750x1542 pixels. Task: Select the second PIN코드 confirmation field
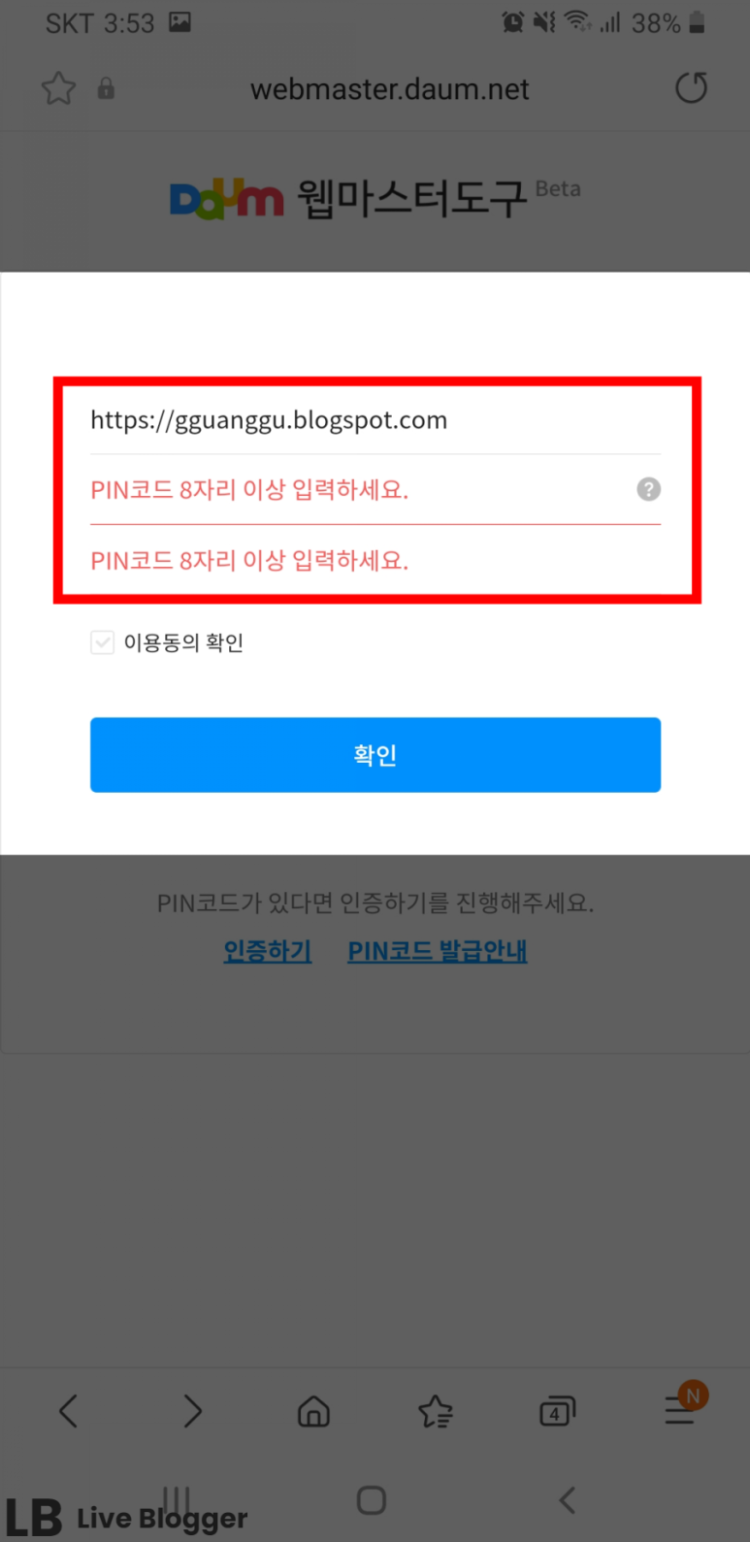point(375,560)
